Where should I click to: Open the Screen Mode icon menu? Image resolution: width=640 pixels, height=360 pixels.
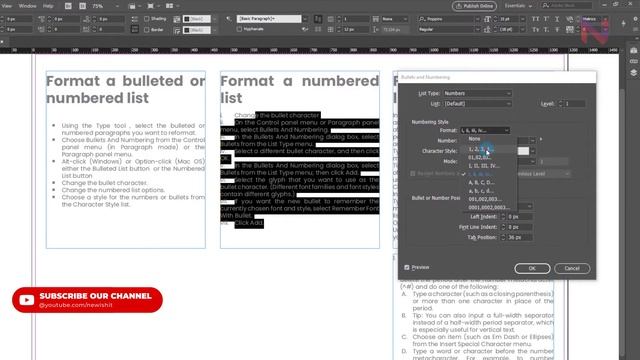click(x=152, y=6)
